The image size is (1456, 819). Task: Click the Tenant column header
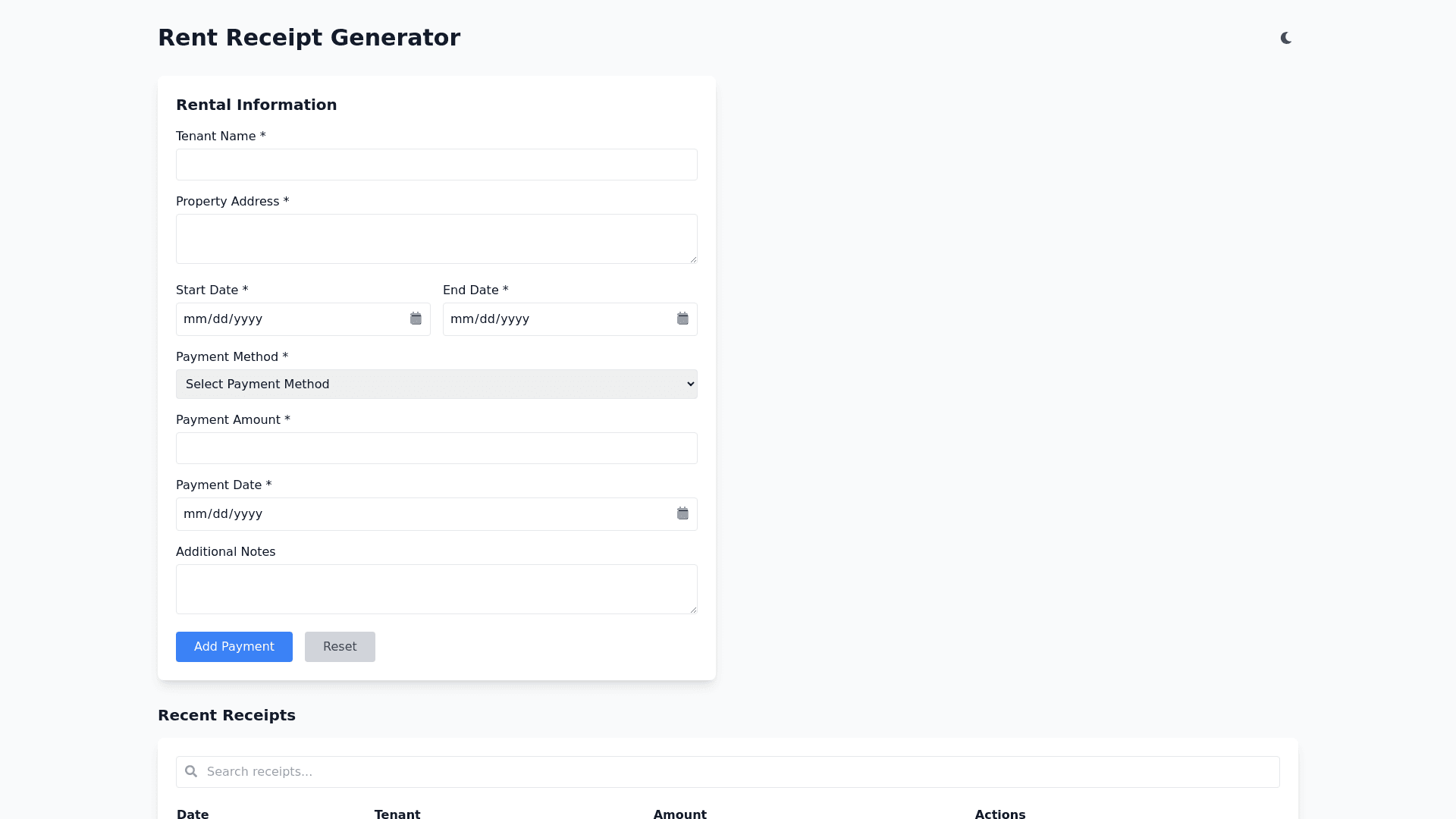click(397, 814)
